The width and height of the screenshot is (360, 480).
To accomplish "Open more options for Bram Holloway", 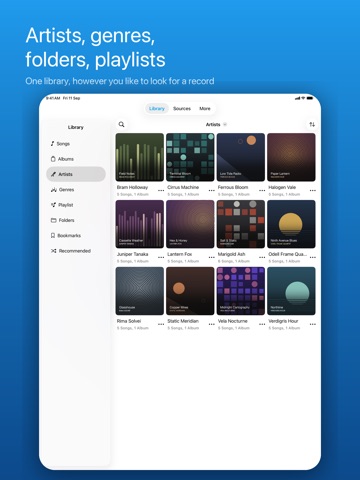I will pos(161,191).
